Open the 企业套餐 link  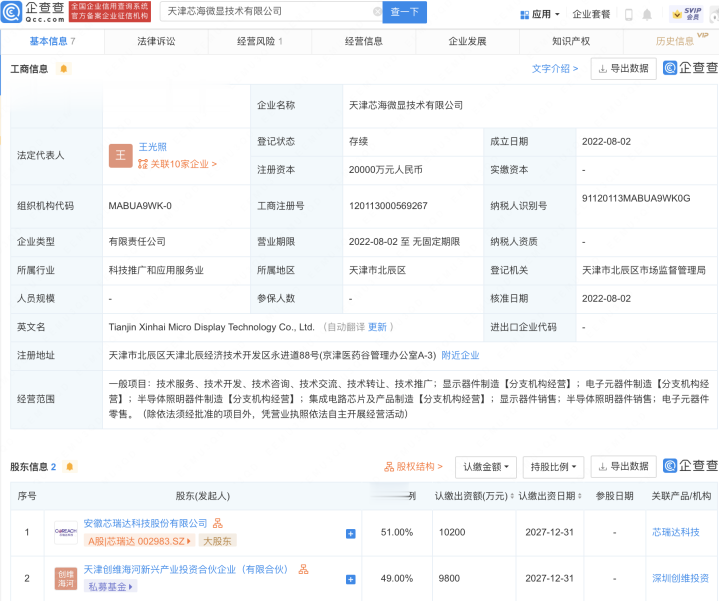(591, 14)
